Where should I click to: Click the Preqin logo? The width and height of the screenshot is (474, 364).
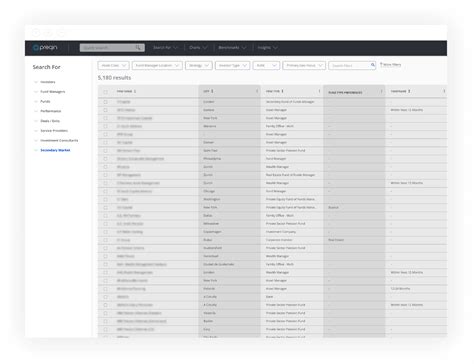pyautogui.click(x=45, y=48)
